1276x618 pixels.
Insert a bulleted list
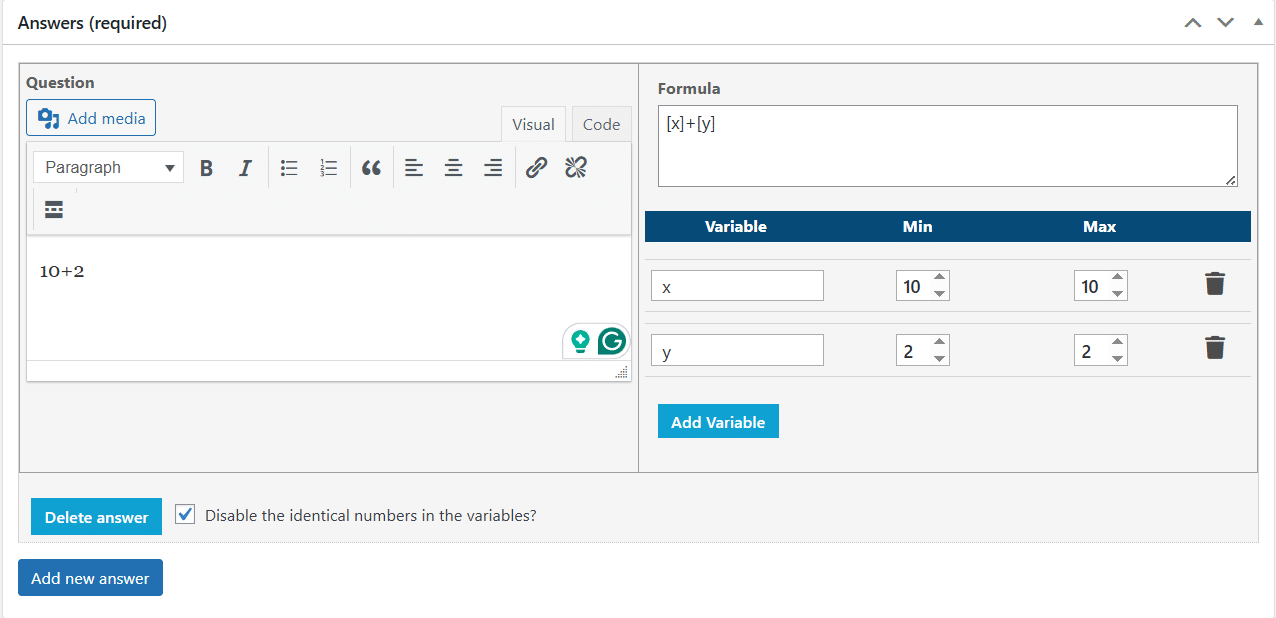(289, 168)
